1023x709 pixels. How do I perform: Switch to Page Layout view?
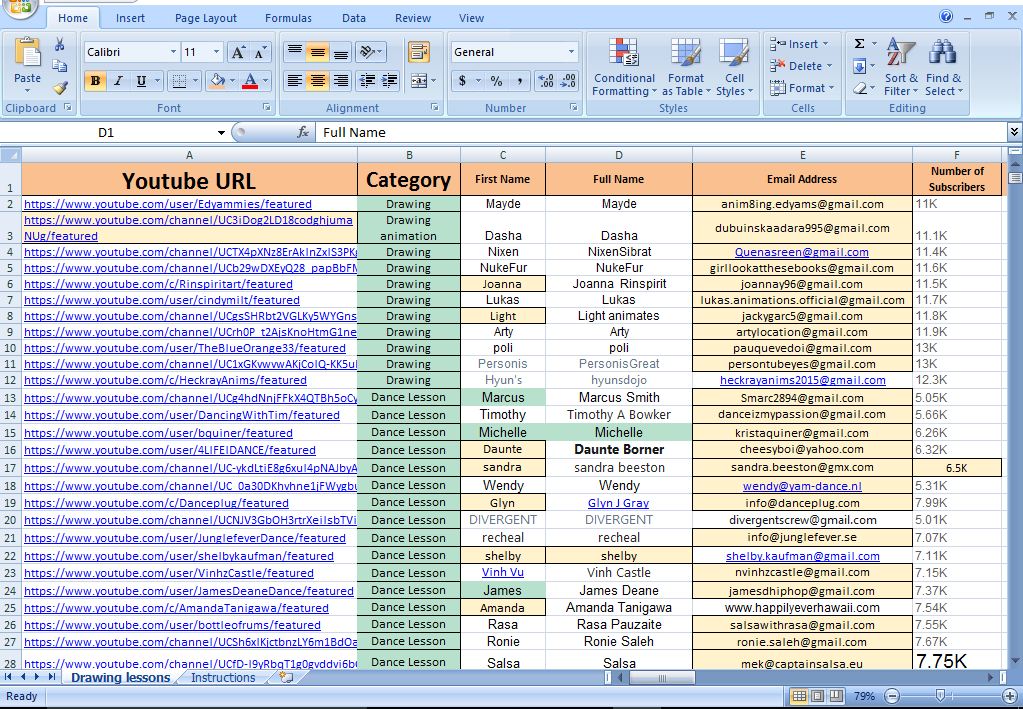click(817, 696)
